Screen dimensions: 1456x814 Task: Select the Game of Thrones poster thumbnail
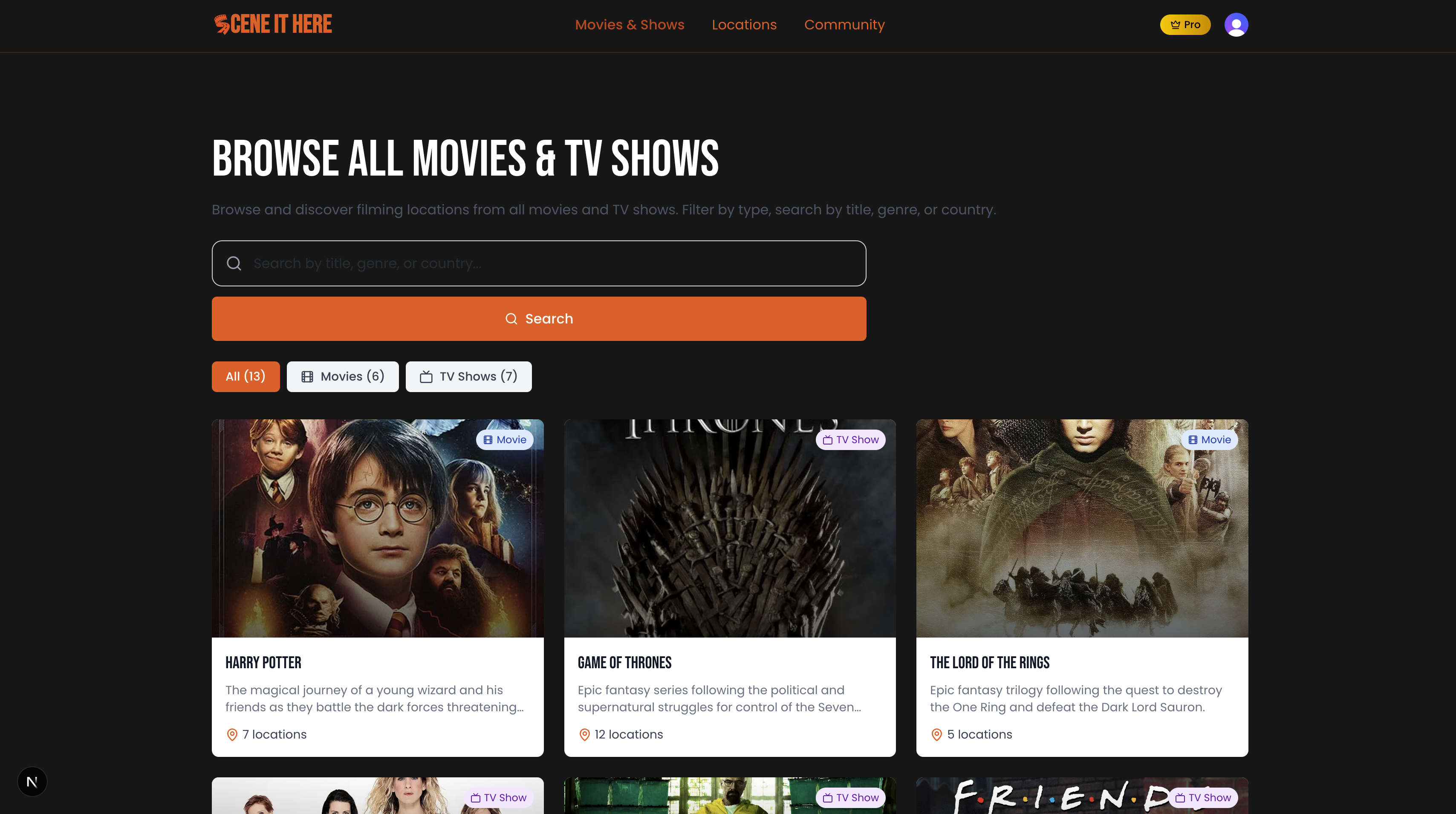(x=730, y=528)
